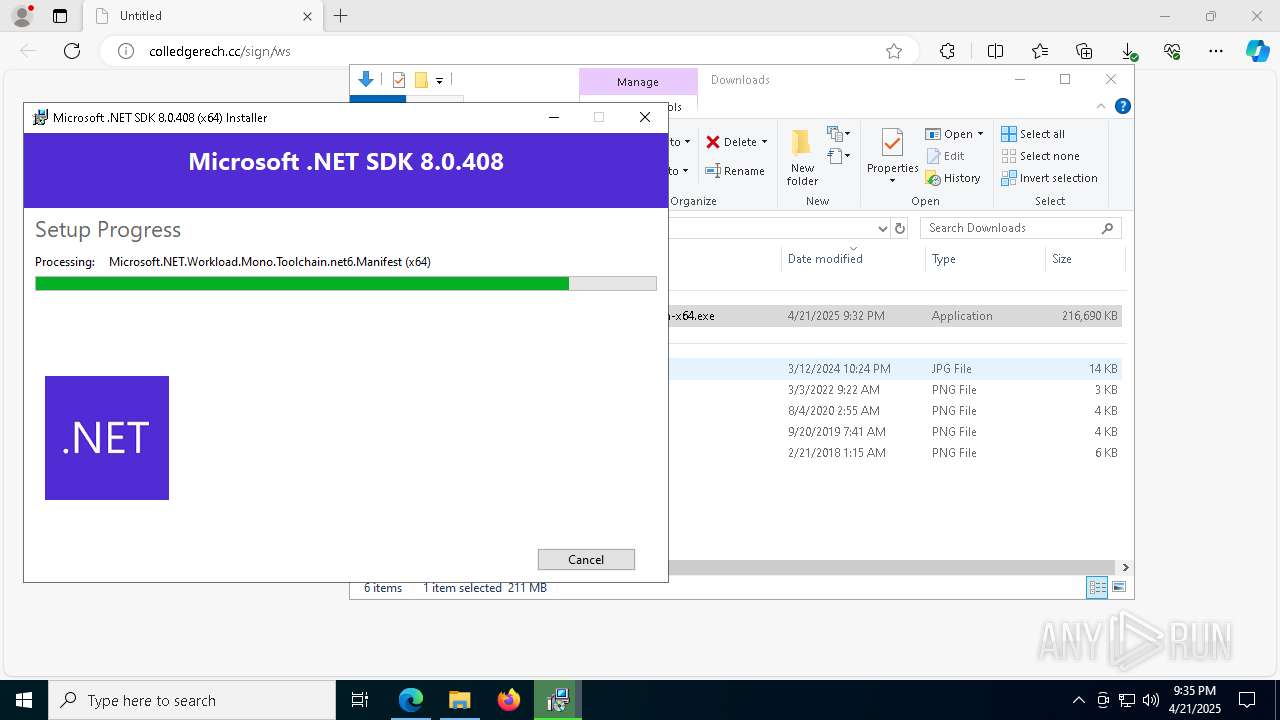Image resolution: width=1280 pixels, height=720 pixels.
Task: Click the Properties icon in Explorer ribbon
Action: pos(892,142)
